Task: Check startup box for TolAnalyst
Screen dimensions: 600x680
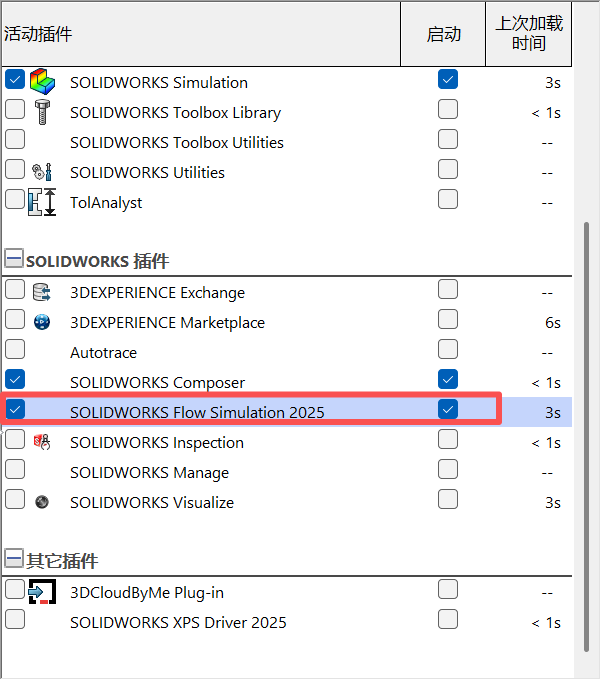Action: (448, 199)
